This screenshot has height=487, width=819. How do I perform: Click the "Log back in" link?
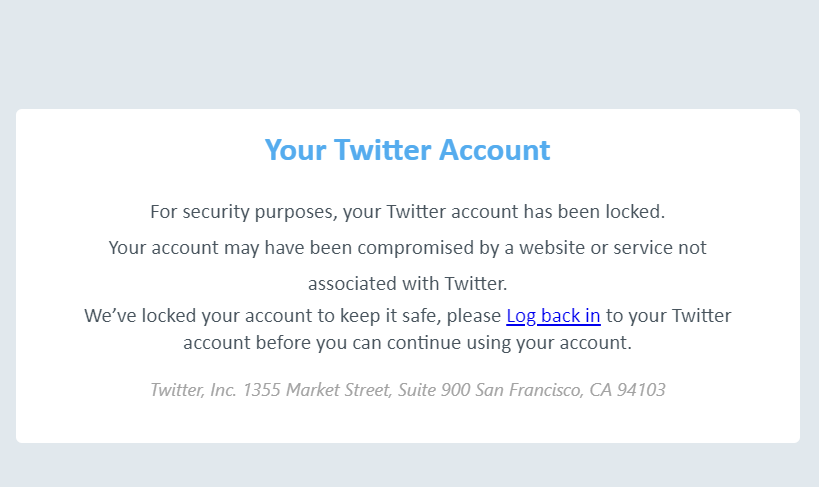pyautogui.click(x=553, y=316)
